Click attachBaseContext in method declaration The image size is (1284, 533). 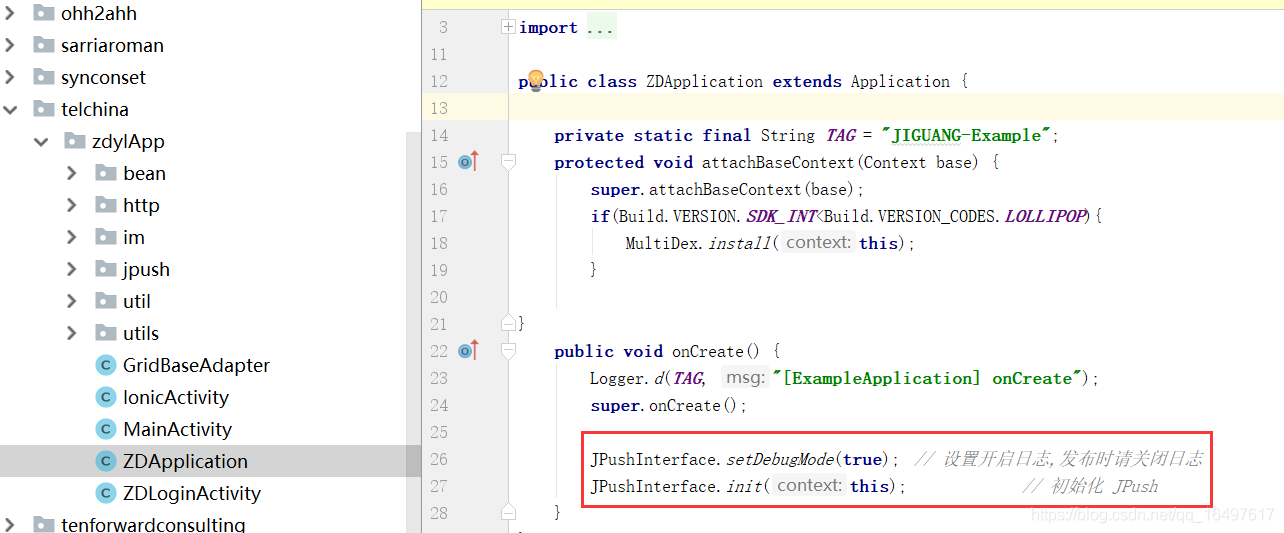[x=778, y=162]
